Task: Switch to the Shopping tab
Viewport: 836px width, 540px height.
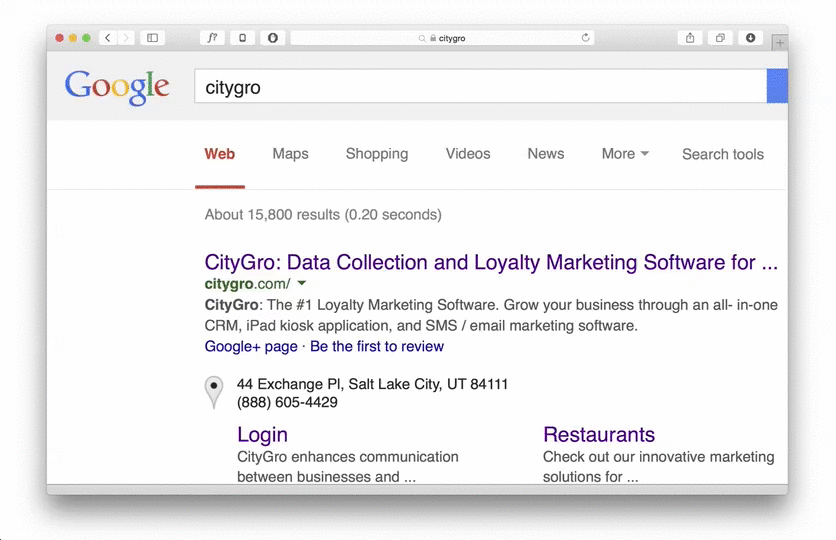Action: 377,154
